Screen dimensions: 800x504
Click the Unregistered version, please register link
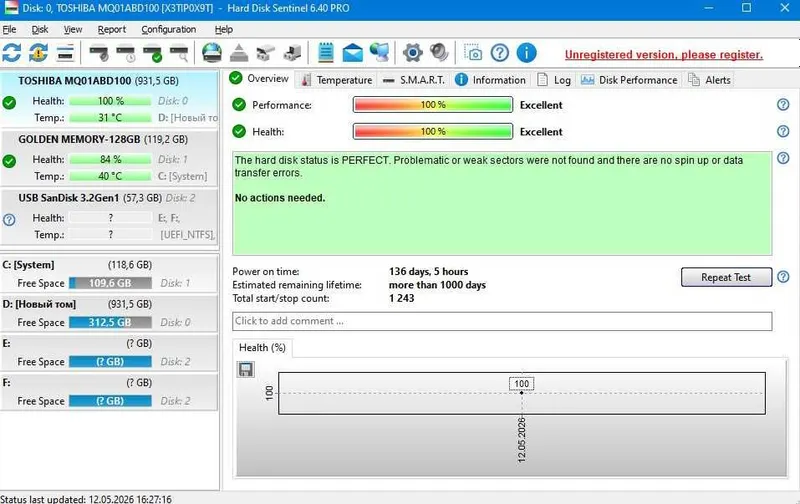point(664,55)
